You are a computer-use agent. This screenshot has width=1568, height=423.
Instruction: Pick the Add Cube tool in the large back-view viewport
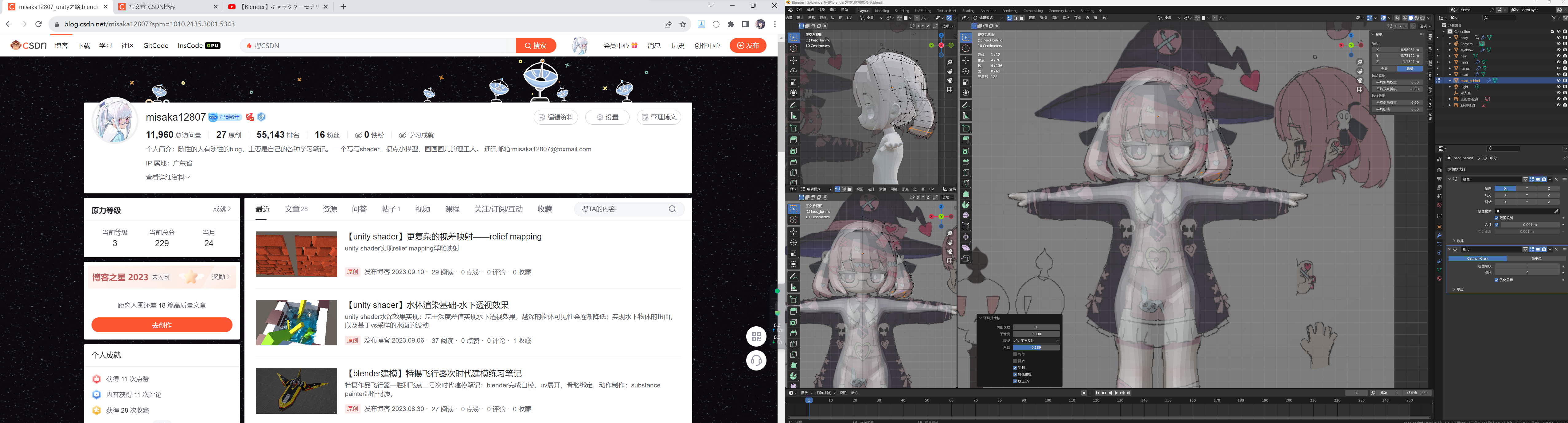(966, 128)
